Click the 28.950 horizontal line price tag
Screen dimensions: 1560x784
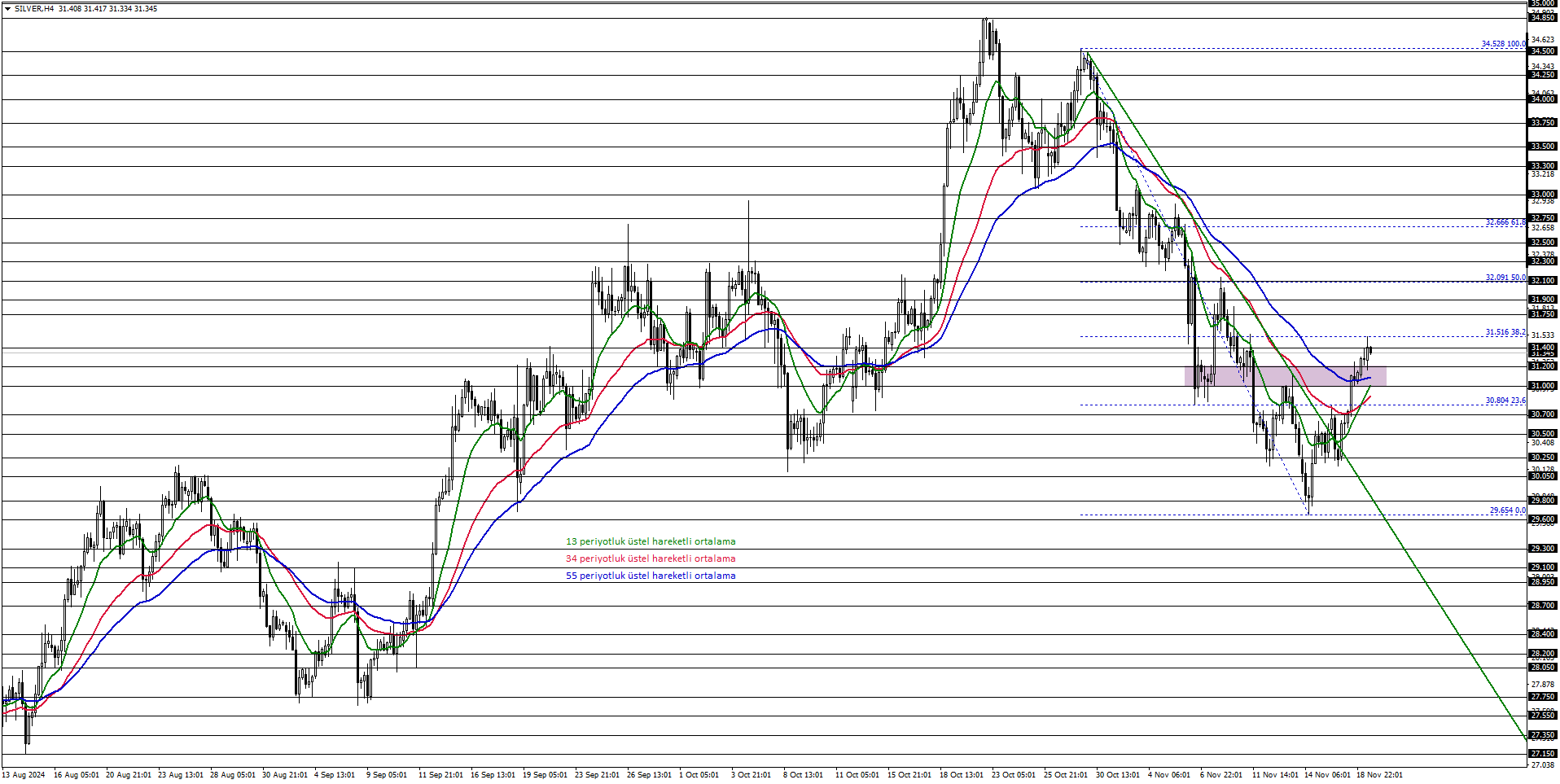(1543, 582)
